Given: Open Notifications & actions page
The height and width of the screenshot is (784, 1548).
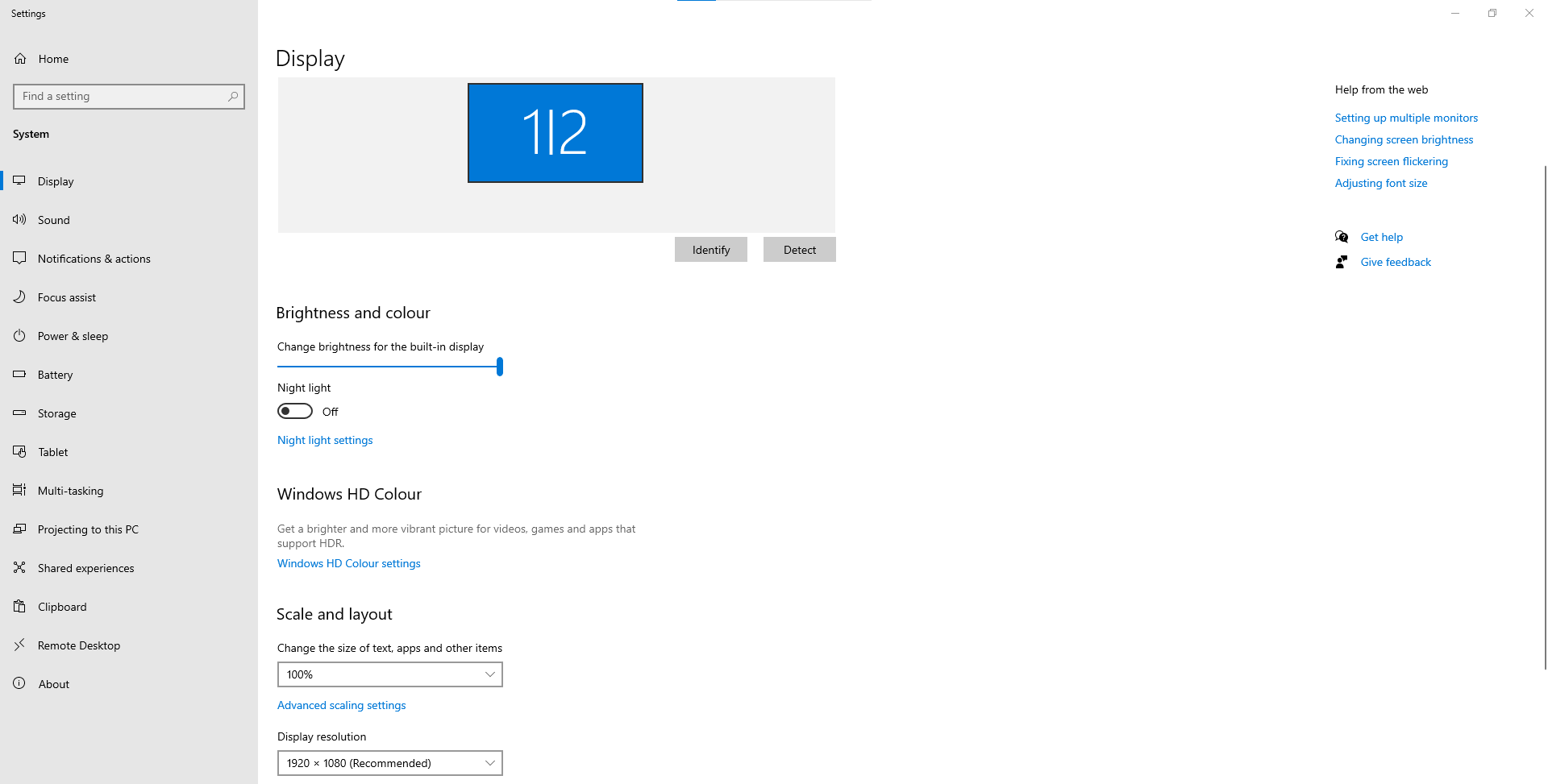Looking at the screenshot, I should 129,259.
